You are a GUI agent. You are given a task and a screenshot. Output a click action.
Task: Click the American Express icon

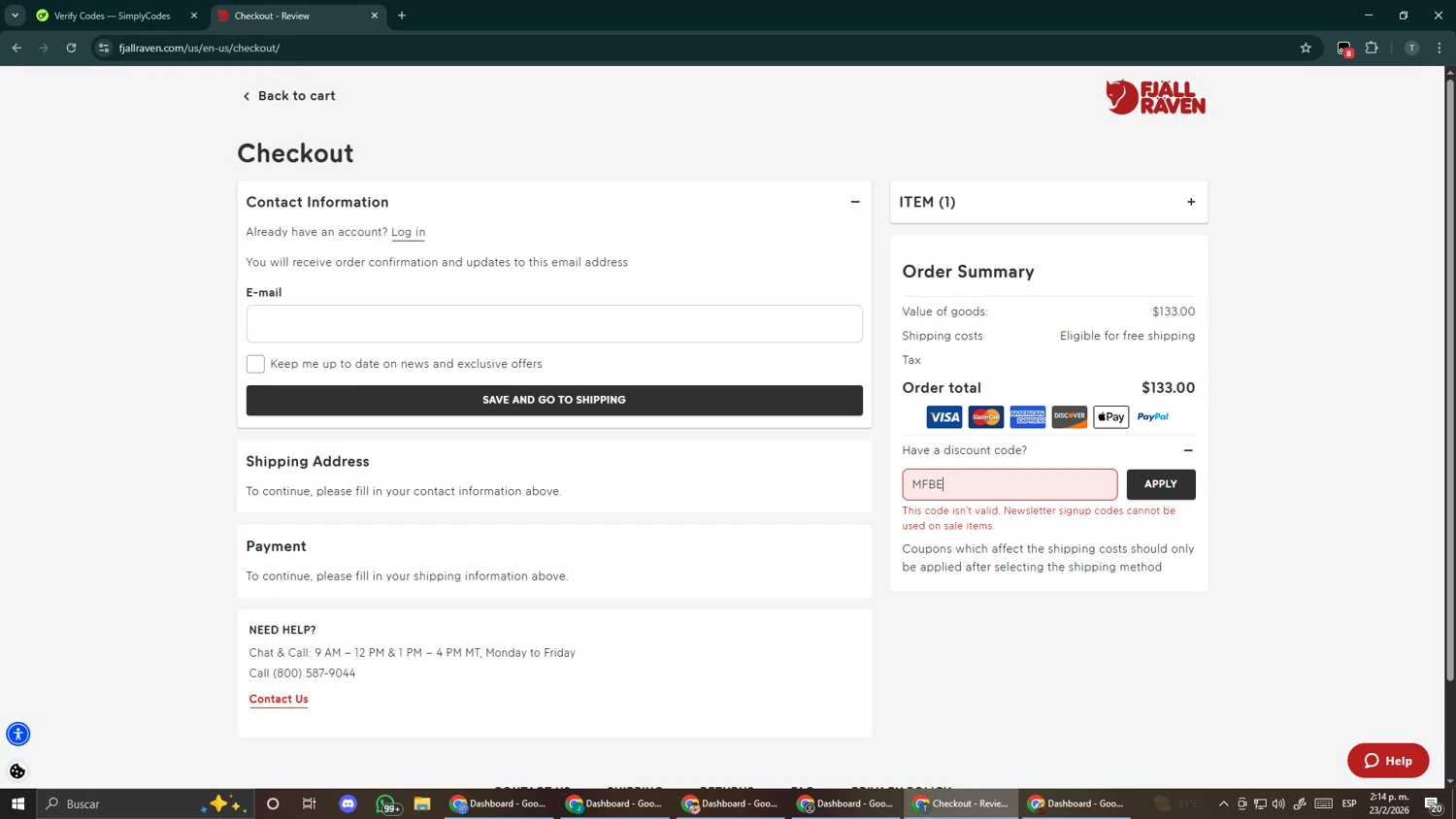(x=1027, y=417)
